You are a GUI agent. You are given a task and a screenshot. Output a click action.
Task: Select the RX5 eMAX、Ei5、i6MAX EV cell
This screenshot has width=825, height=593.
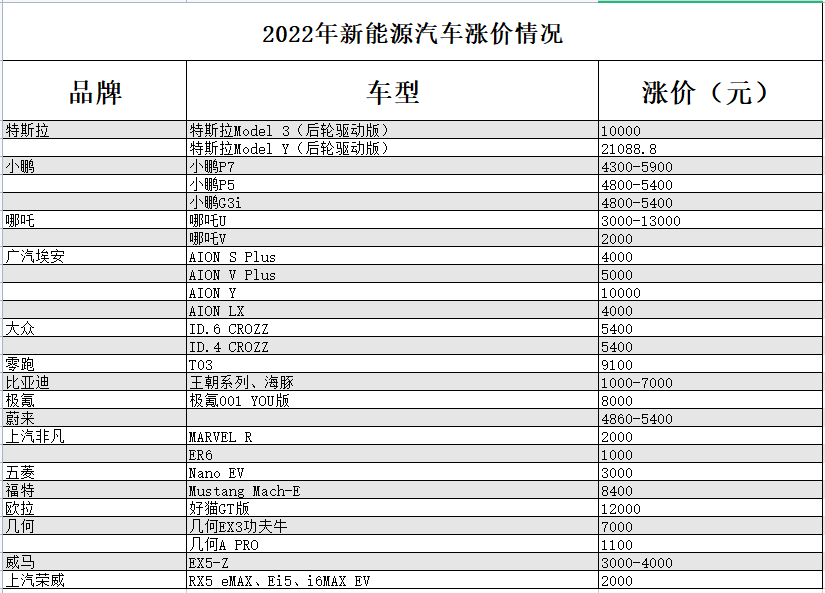[x=392, y=581]
